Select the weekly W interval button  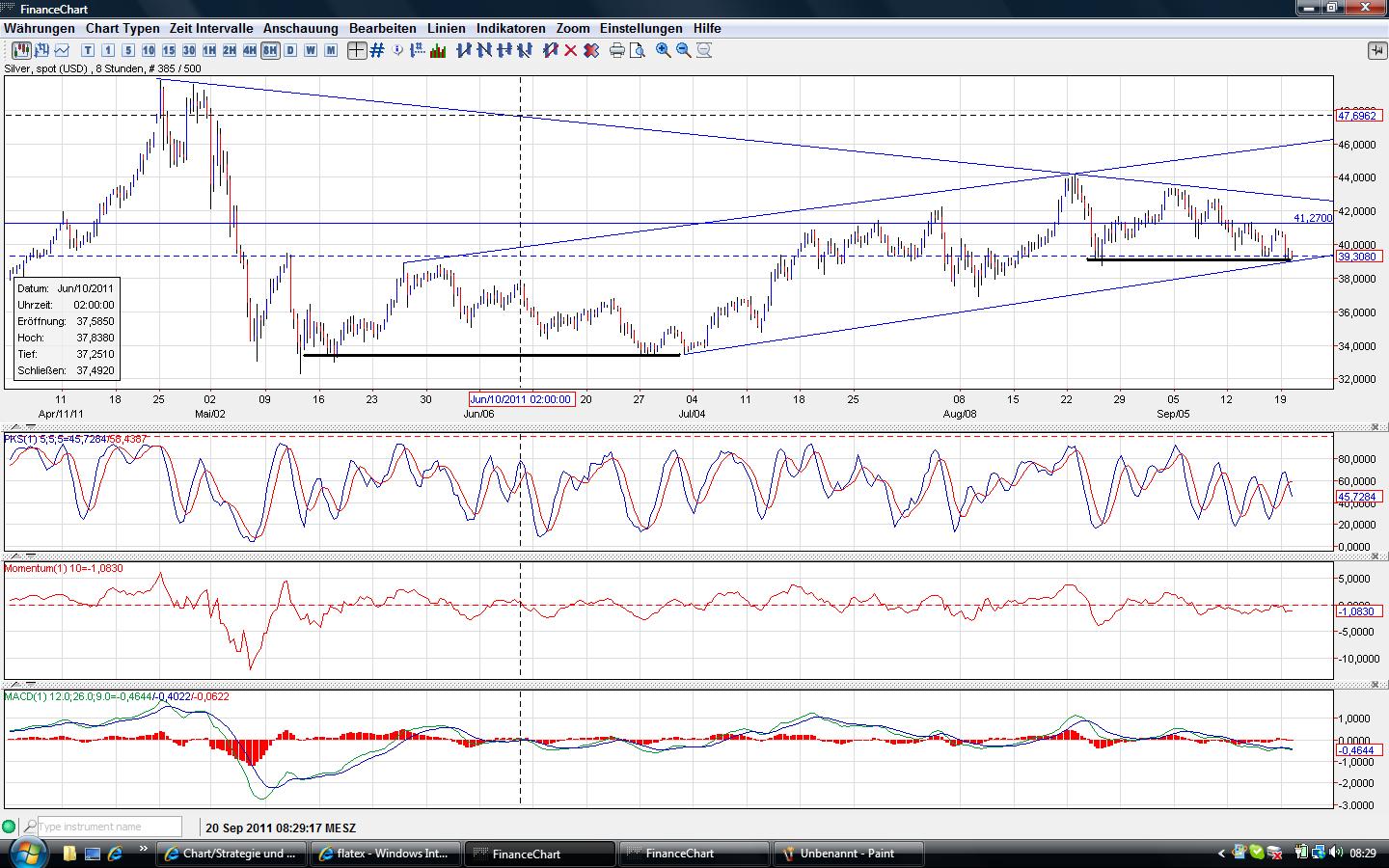(x=311, y=50)
